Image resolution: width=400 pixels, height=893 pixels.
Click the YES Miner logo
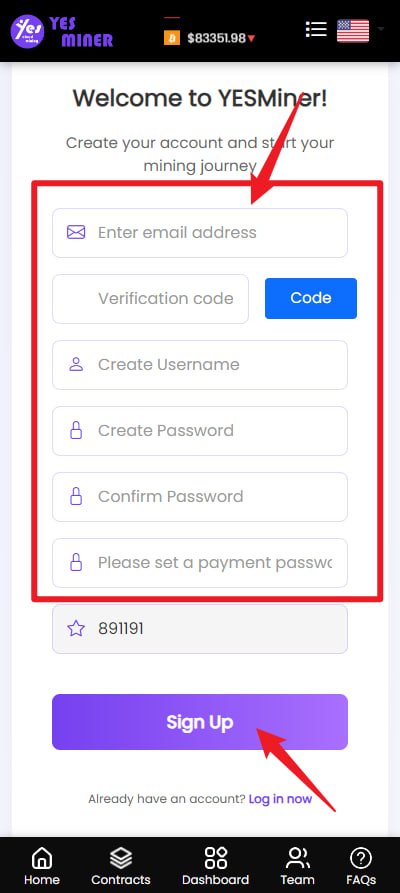point(62,31)
